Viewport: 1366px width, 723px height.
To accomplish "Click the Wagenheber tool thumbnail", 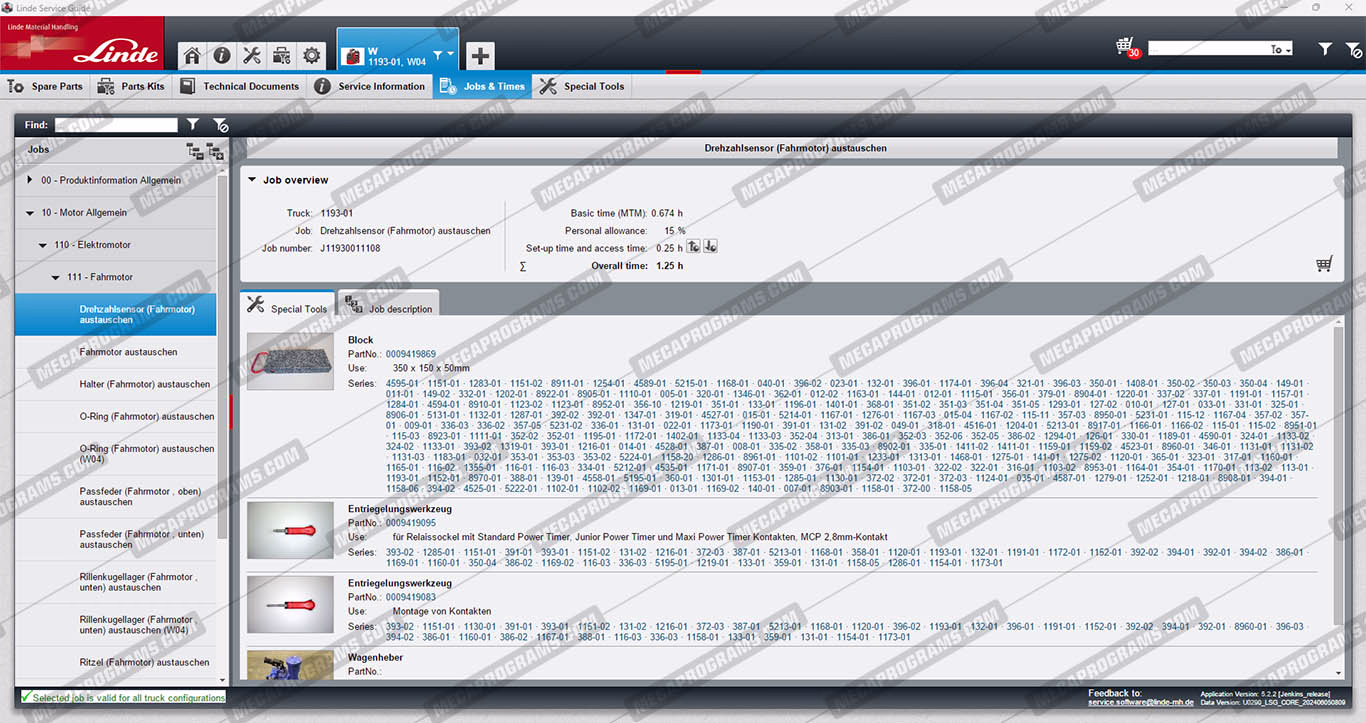I will coord(290,664).
